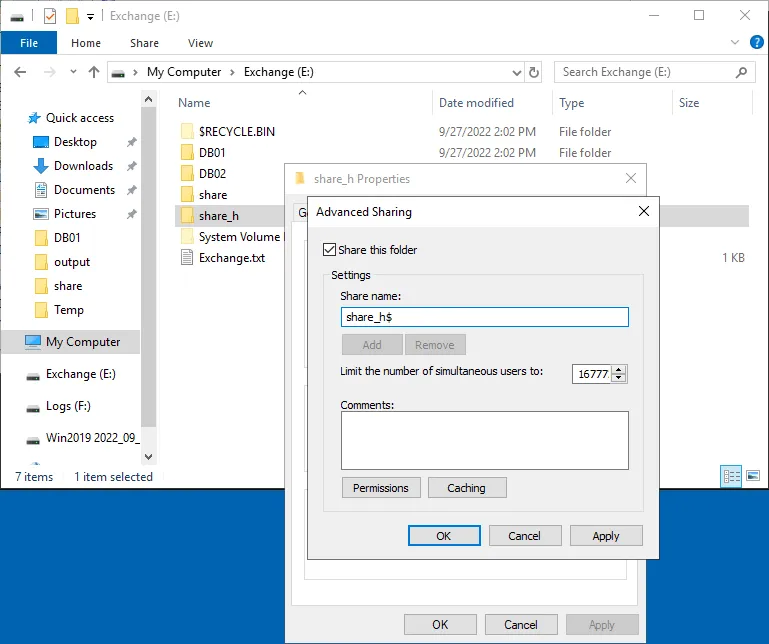This screenshot has height=644, width=769.
Task: Click the Share name text field
Action: tap(484, 317)
